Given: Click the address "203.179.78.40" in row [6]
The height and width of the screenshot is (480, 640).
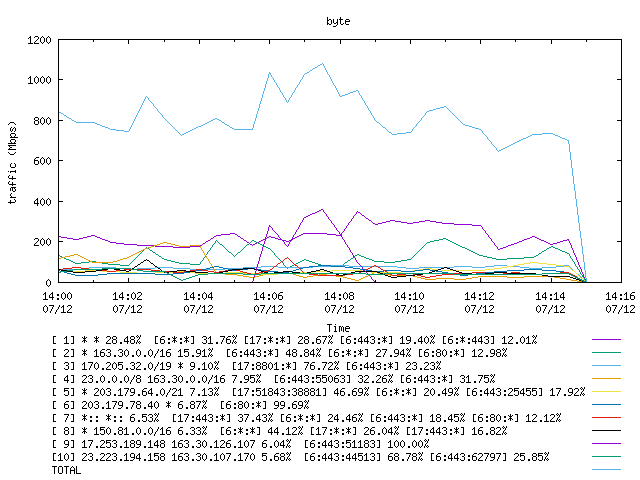Looking at the screenshot, I should coord(120,405).
